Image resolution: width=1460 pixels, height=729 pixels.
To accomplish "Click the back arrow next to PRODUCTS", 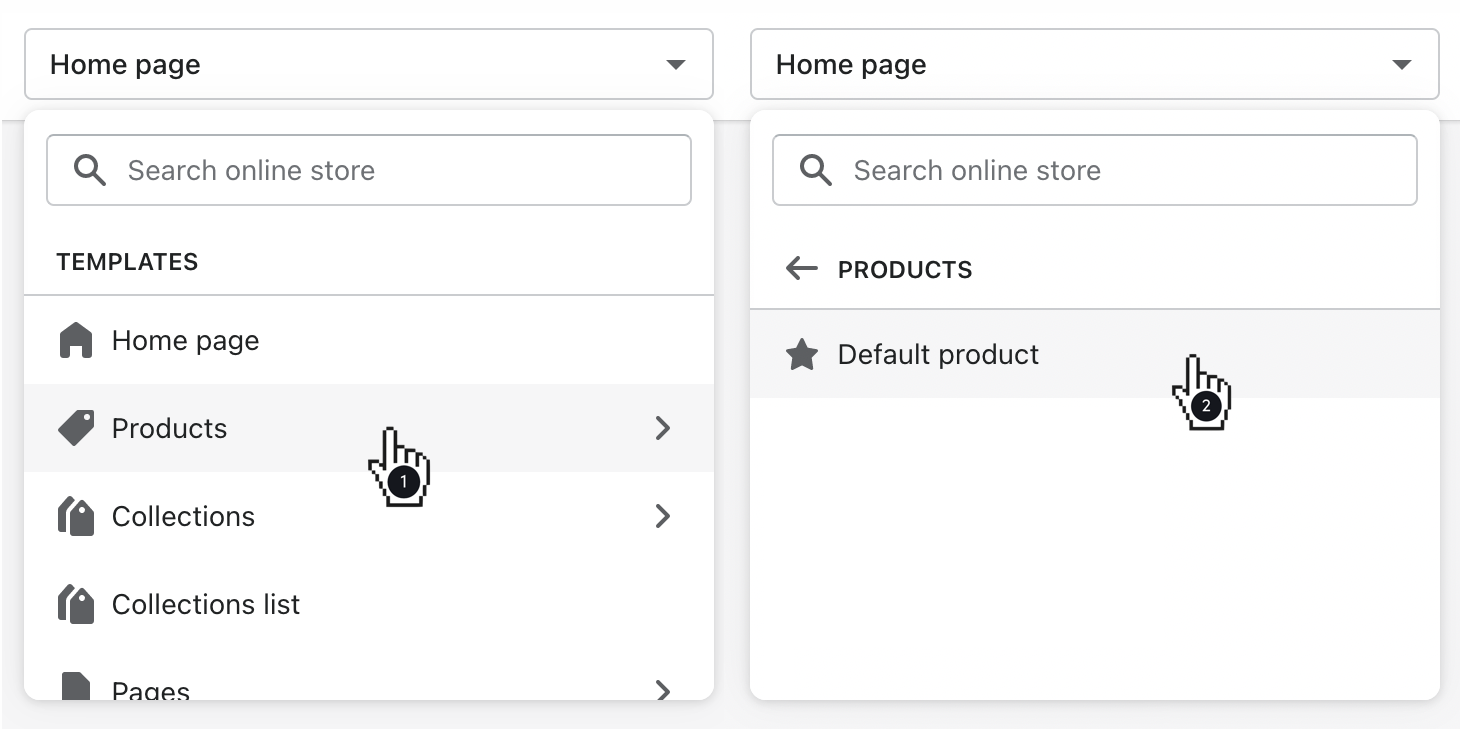I will (800, 268).
